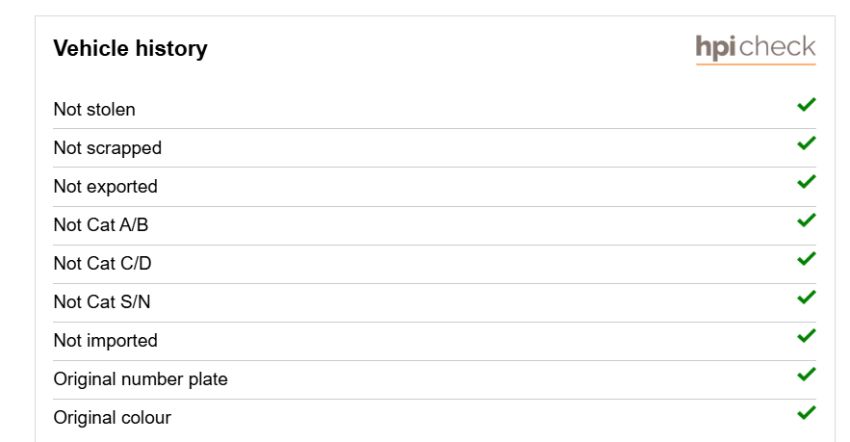The height and width of the screenshot is (442, 850).
Task: Click the green check for Not Cat C/D
Action: coord(807,259)
